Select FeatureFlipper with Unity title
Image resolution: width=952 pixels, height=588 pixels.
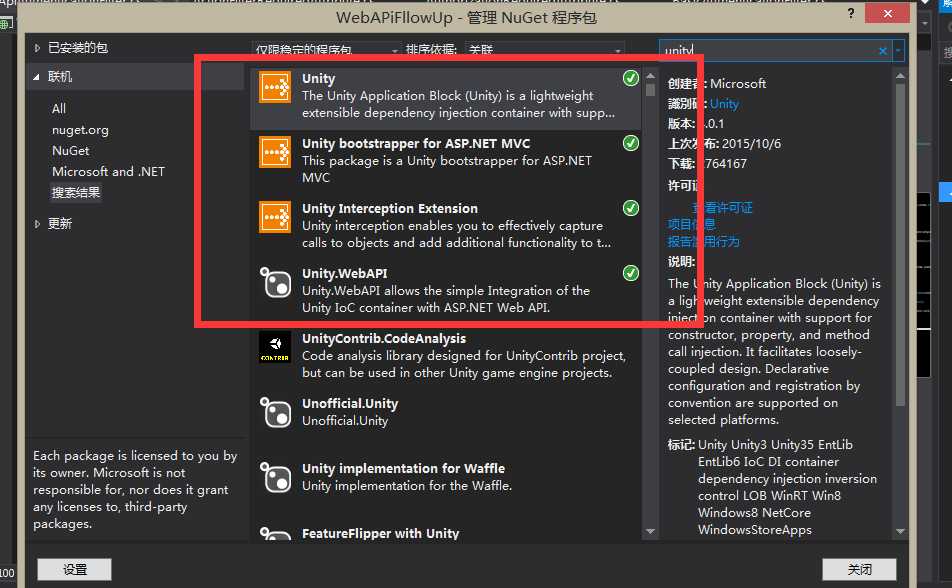pyautogui.click(x=380, y=533)
